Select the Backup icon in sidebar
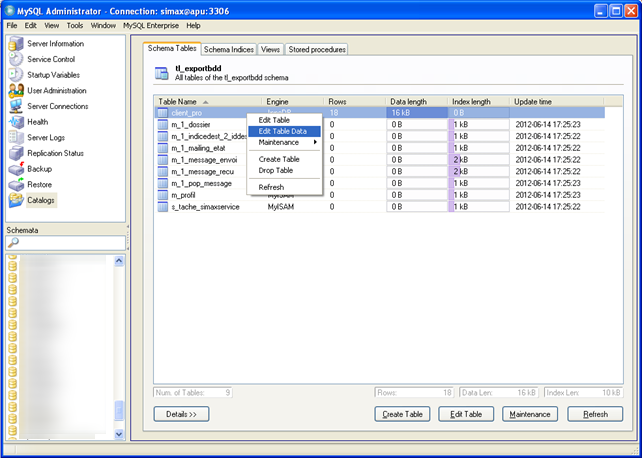 pyautogui.click(x=16, y=169)
